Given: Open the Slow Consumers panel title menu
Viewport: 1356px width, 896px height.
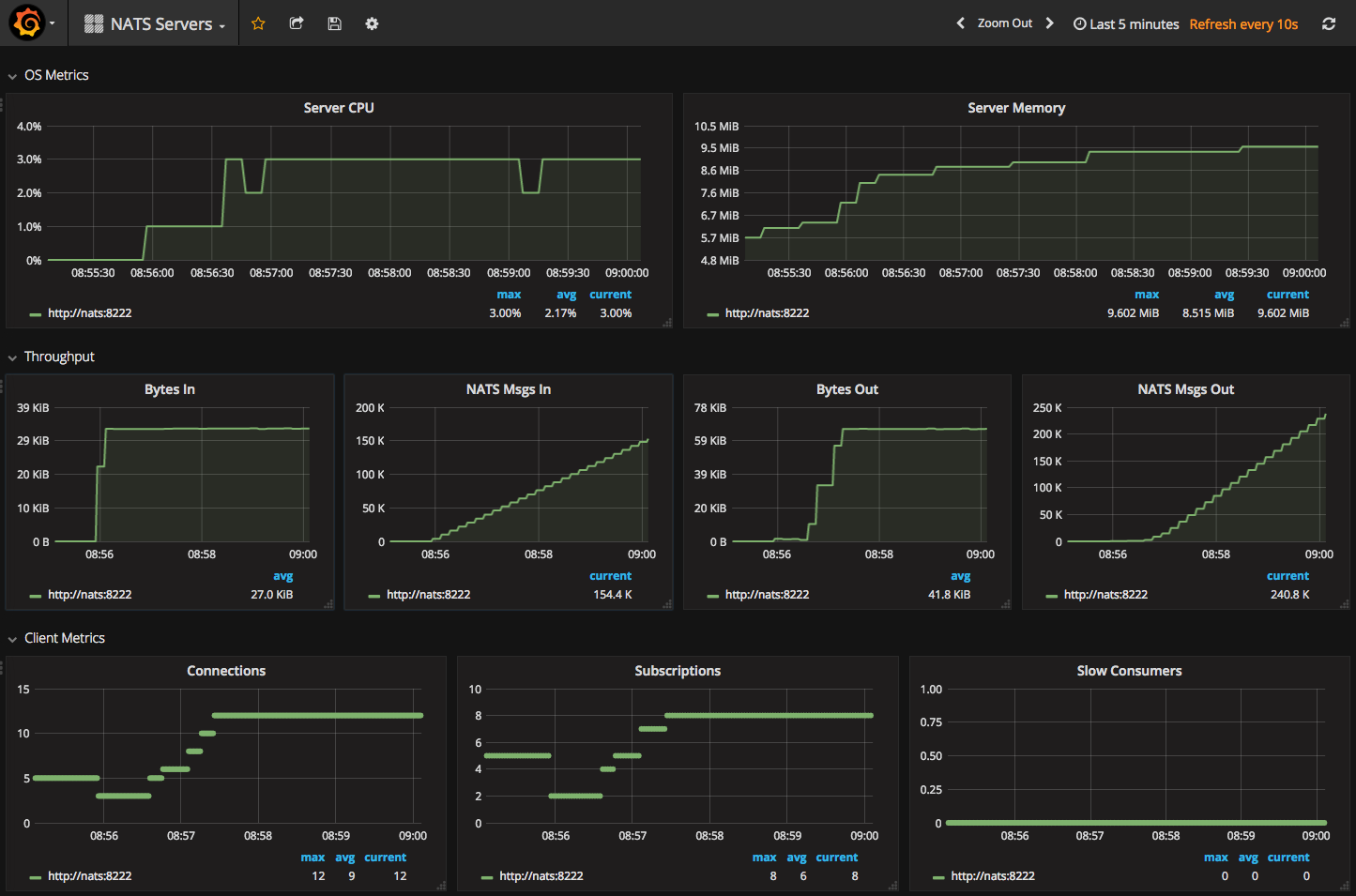Looking at the screenshot, I should coord(1129,671).
